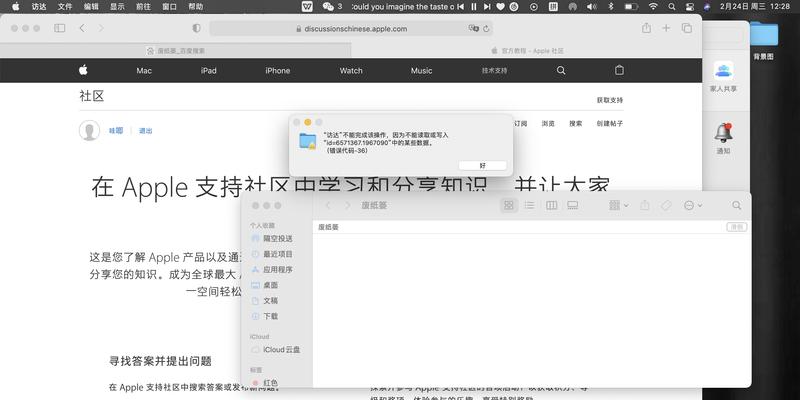Viewport: 800px width, 400px height.
Task: Switch to the 废纸篓_百度搜索 tab
Action: [x=176, y=51]
